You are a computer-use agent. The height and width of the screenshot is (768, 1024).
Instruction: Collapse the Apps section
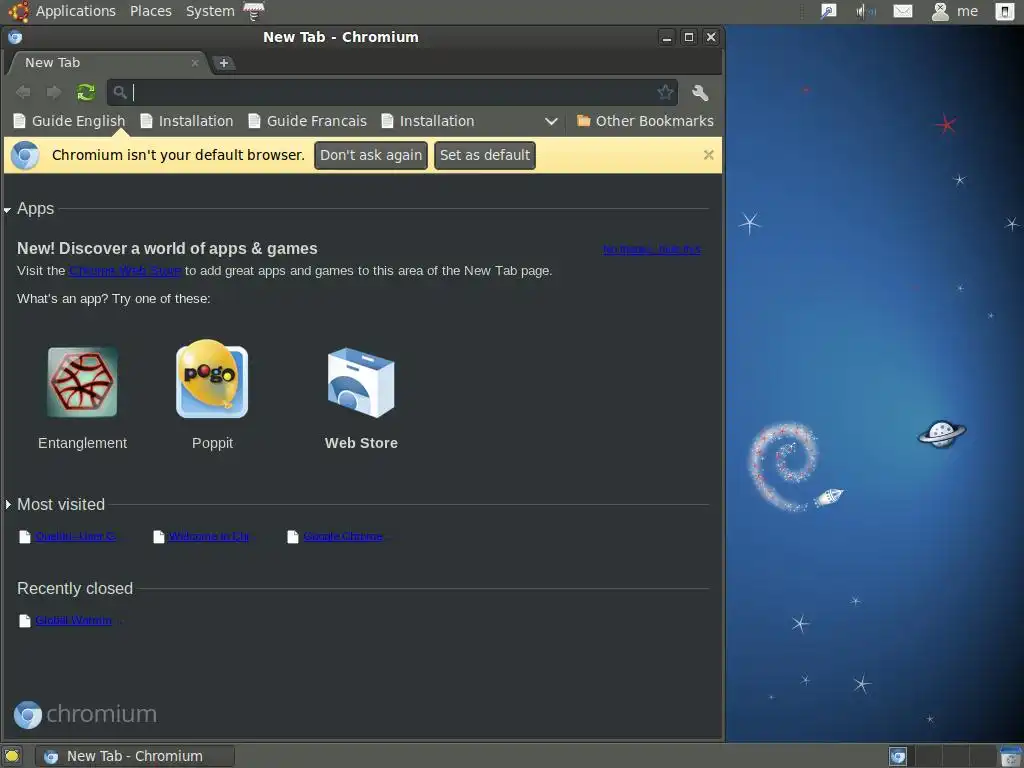tap(8, 210)
